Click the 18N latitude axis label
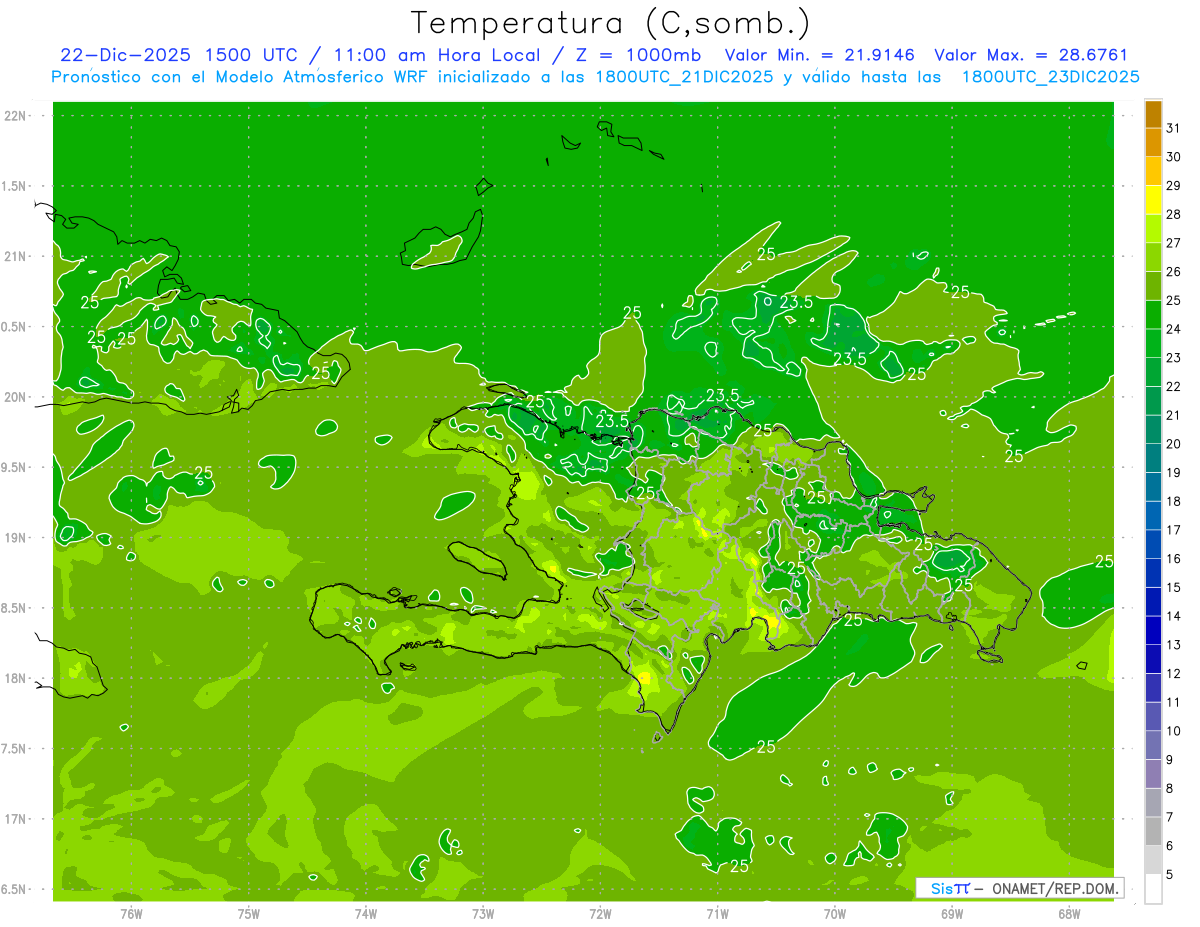 (16, 678)
